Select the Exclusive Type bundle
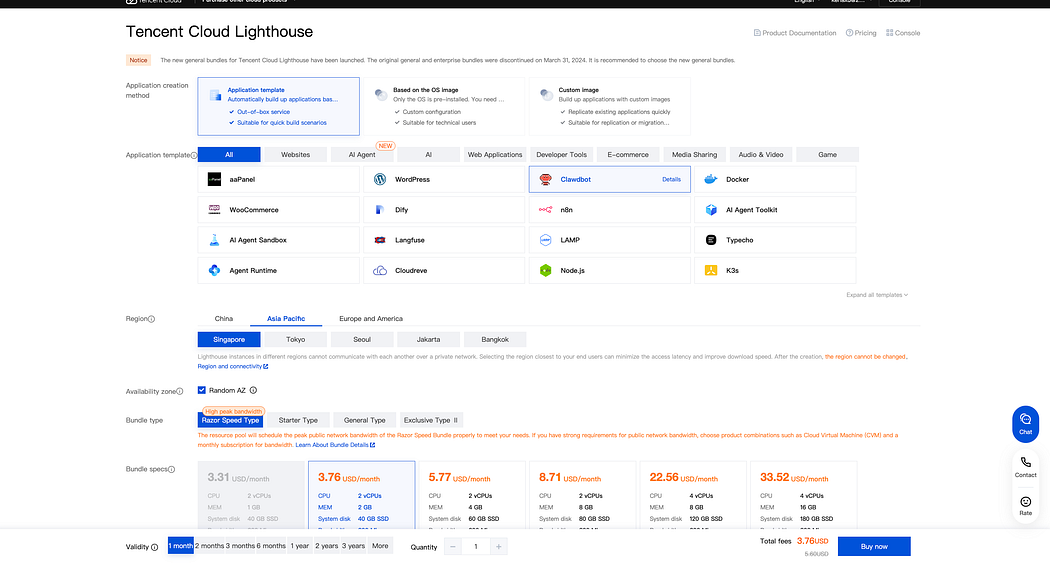This screenshot has width=1050, height=563. (x=431, y=420)
